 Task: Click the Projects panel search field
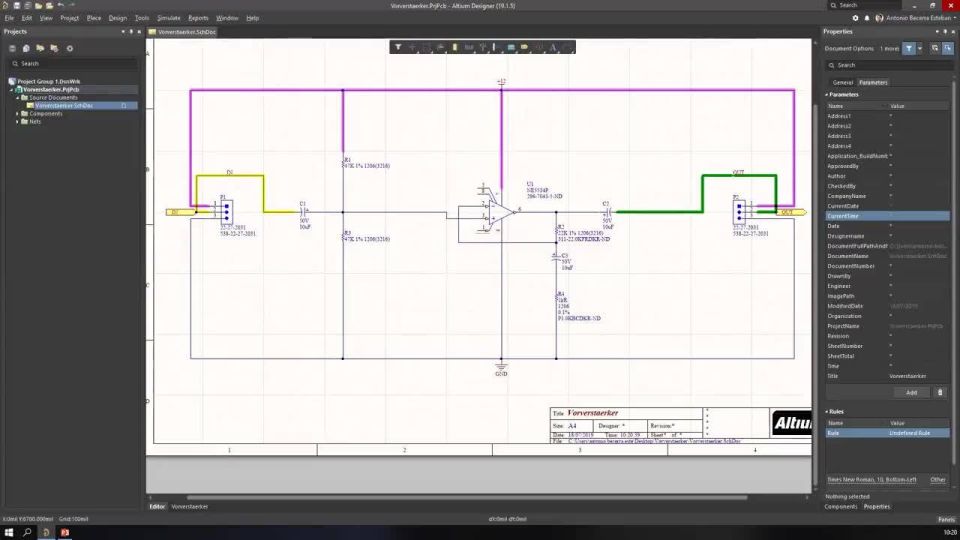tap(72, 64)
